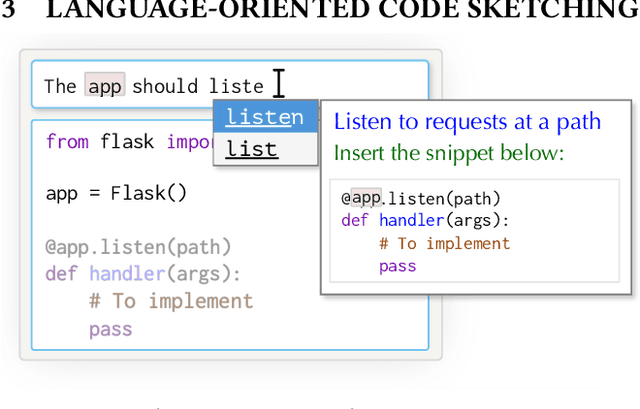The image size is (640, 409).
Task: Click 'def handler(args):' in the snippet preview
Action: (425, 221)
